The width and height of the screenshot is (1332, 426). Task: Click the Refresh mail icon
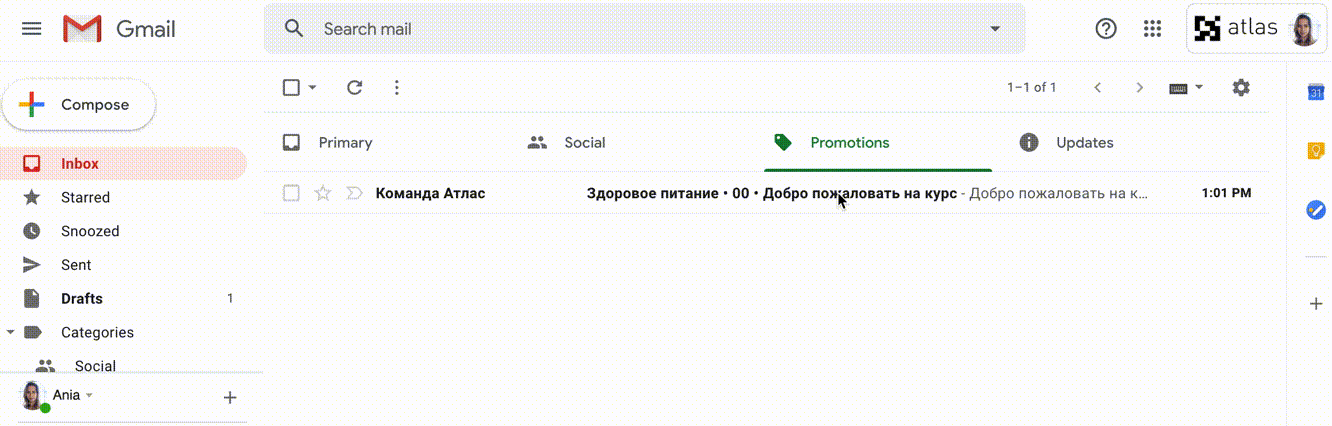(x=354, y=88)
